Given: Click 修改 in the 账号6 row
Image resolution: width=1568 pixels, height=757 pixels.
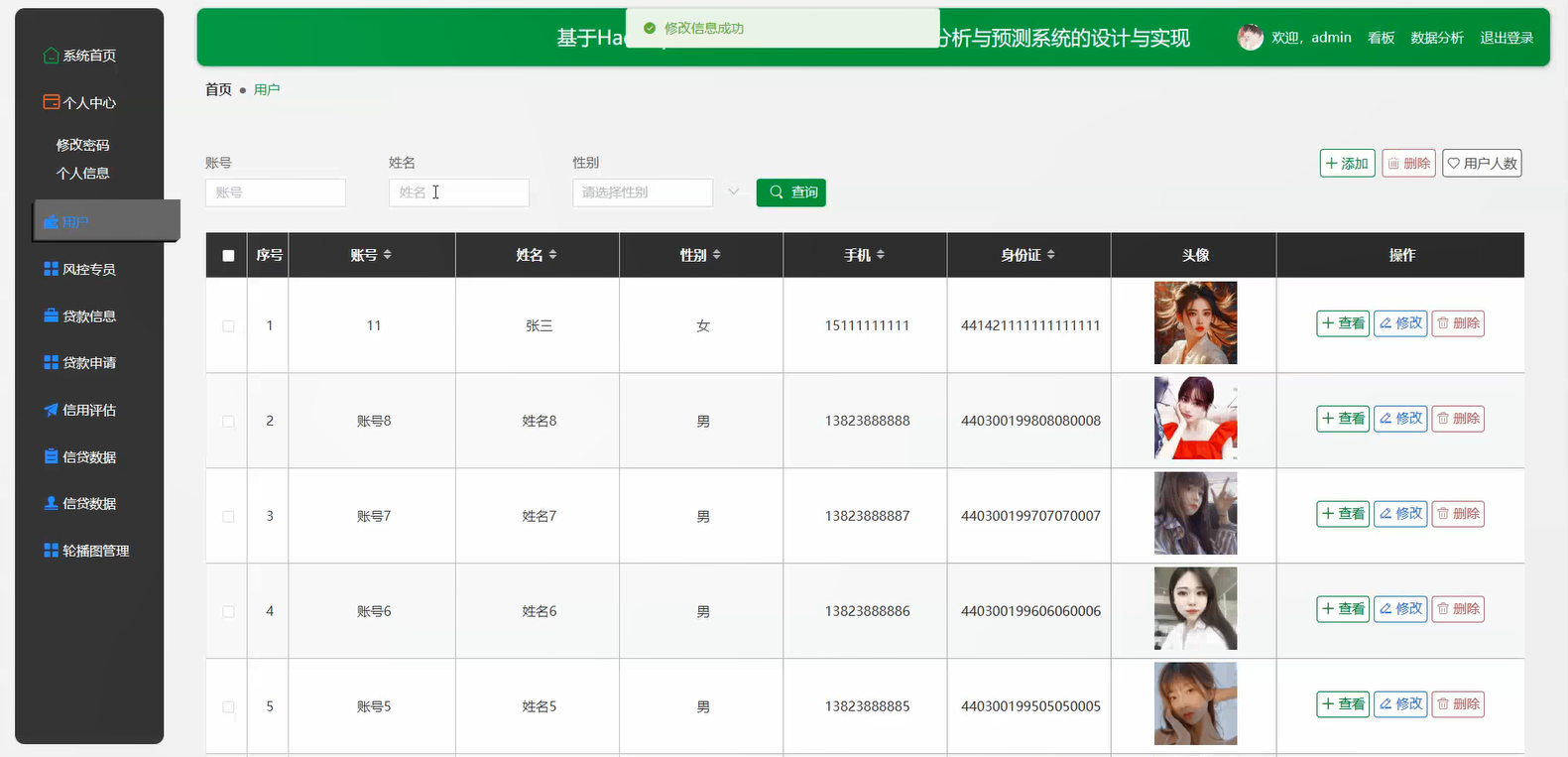Looking at the screenshot, I should point(1400,609).
